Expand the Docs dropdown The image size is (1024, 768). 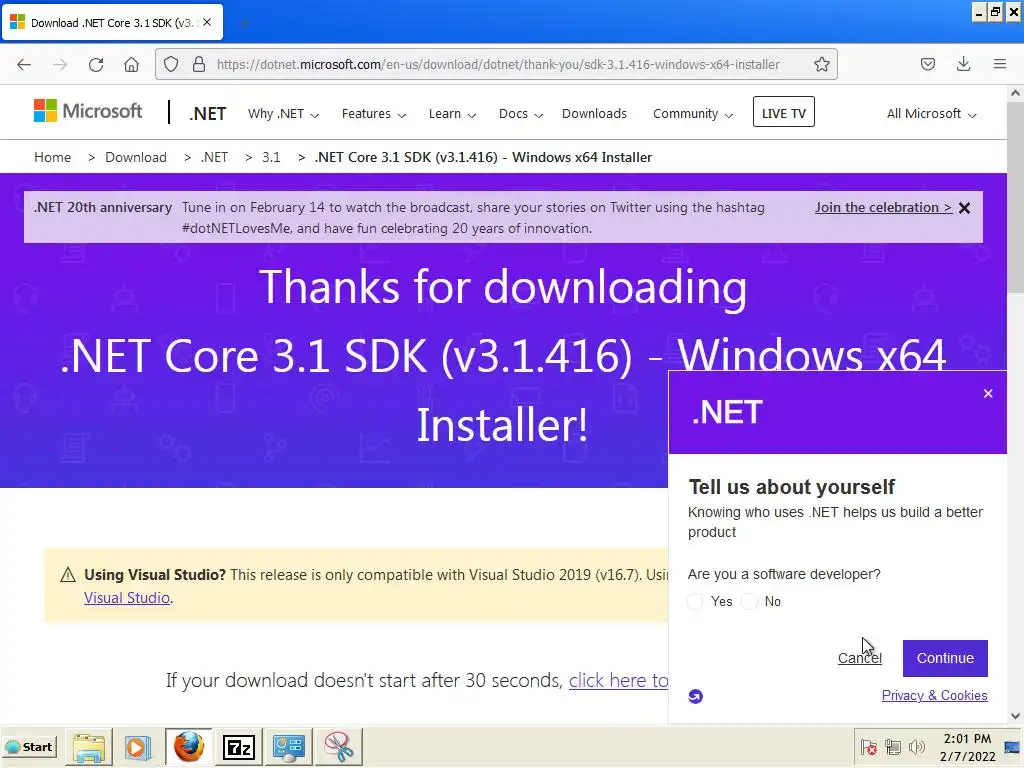pyautogui.click(x=520, y=114)
